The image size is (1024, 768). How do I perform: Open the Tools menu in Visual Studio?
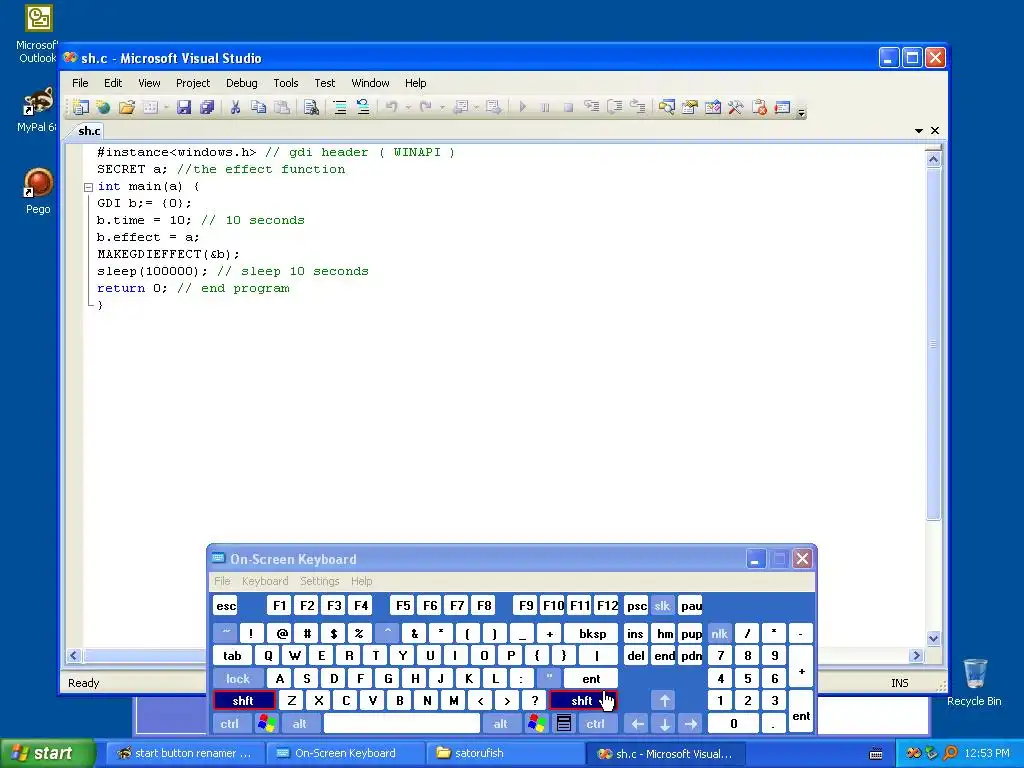point(285,83)
